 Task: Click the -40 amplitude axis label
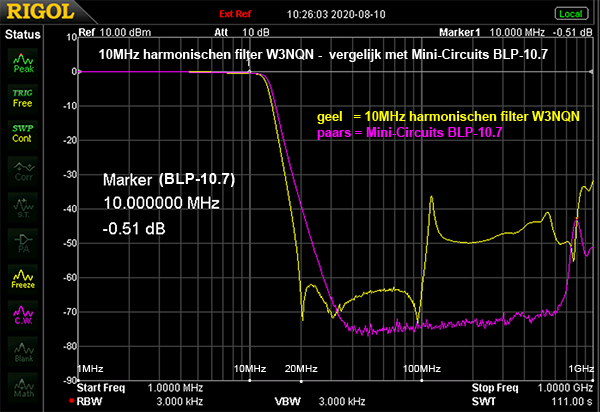point(70,209)
